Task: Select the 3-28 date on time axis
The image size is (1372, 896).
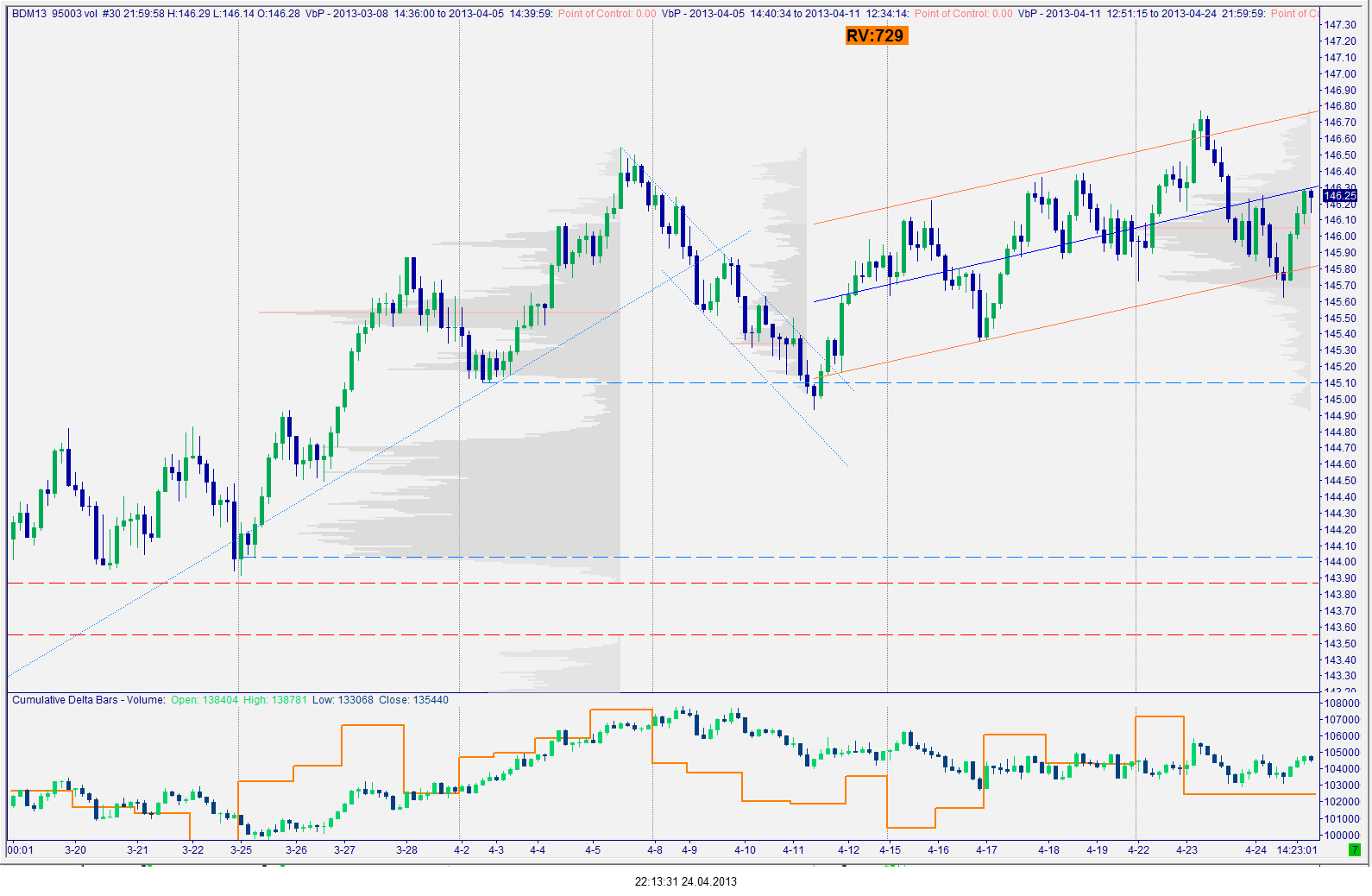Action: point(406,850)
